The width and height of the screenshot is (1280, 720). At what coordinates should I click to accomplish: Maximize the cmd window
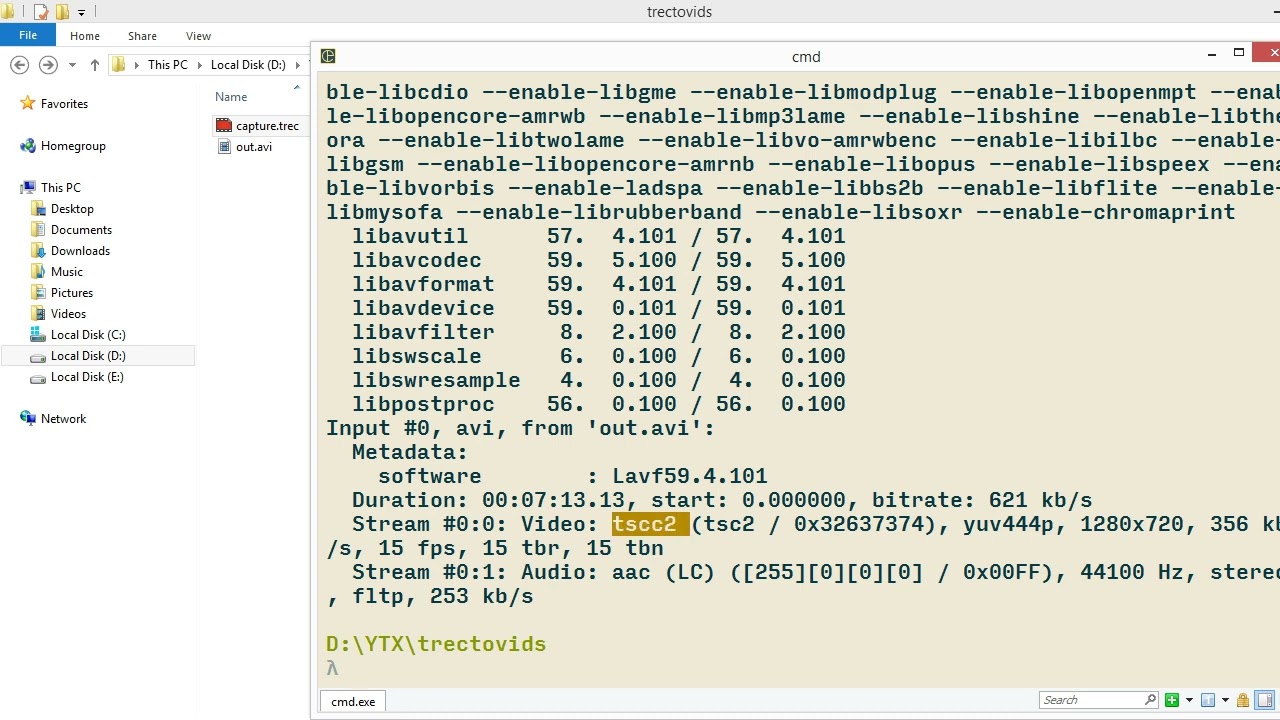tap(1239, 53)
